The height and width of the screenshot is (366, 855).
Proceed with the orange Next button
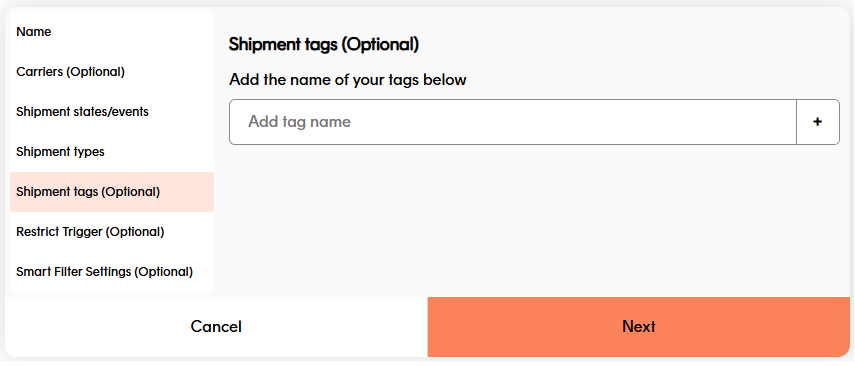coord(639,327)
